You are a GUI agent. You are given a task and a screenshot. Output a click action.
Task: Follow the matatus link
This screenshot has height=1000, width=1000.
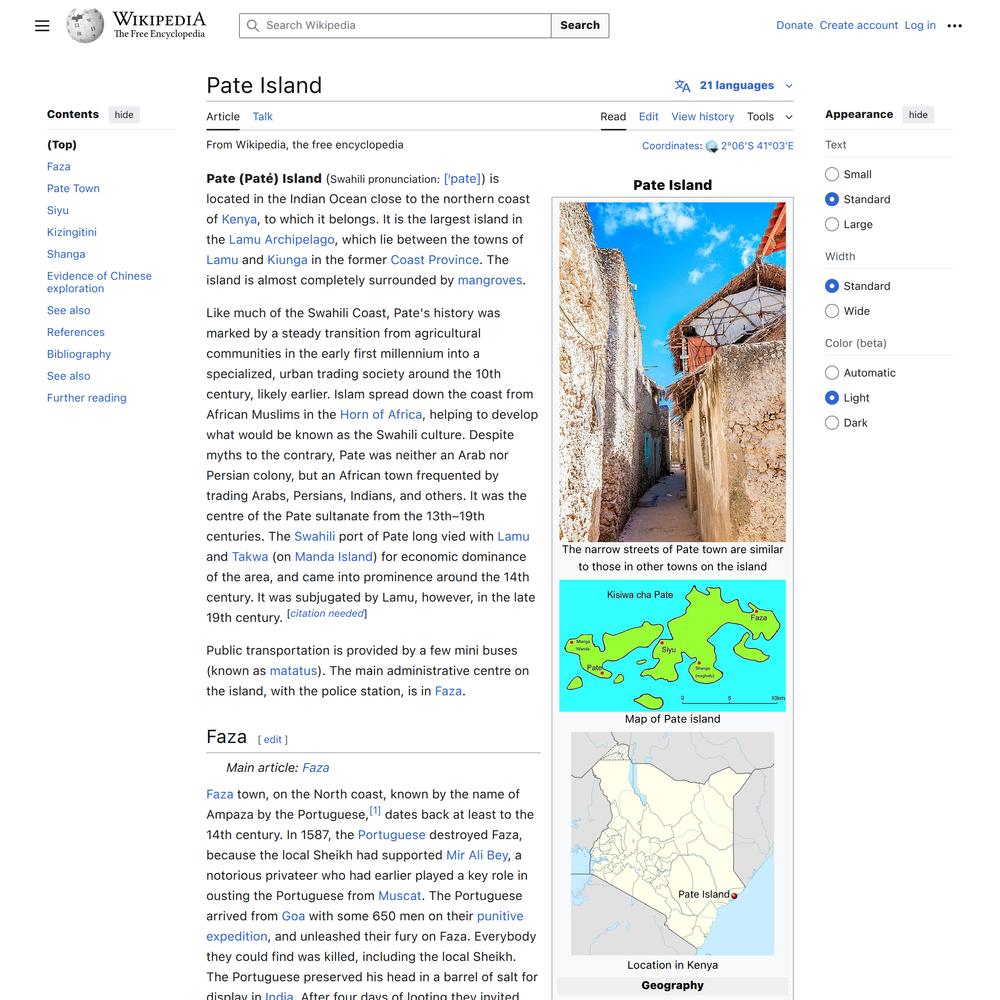click(293, 671)
